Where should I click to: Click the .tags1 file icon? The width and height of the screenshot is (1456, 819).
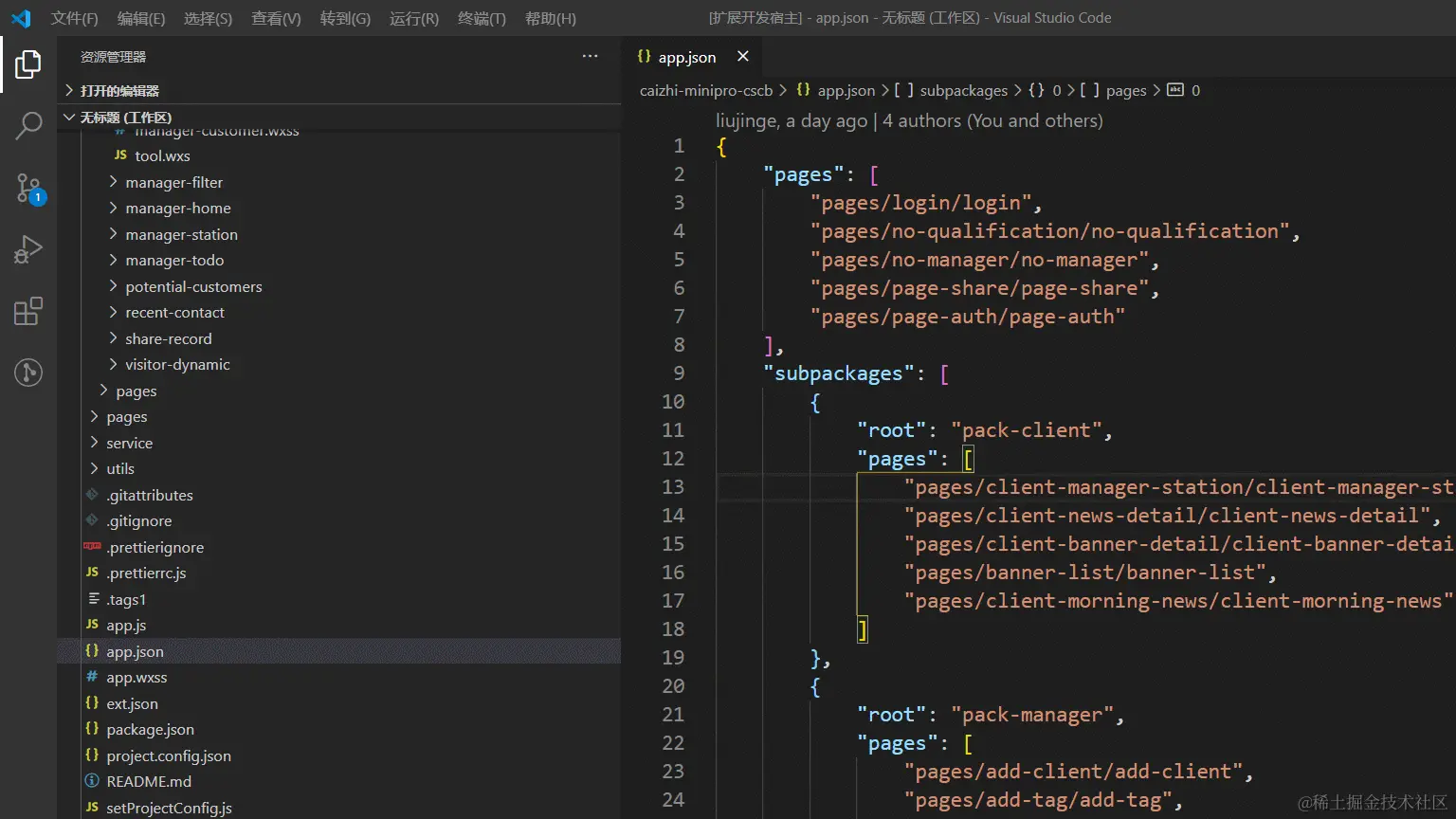click(94, 599)
